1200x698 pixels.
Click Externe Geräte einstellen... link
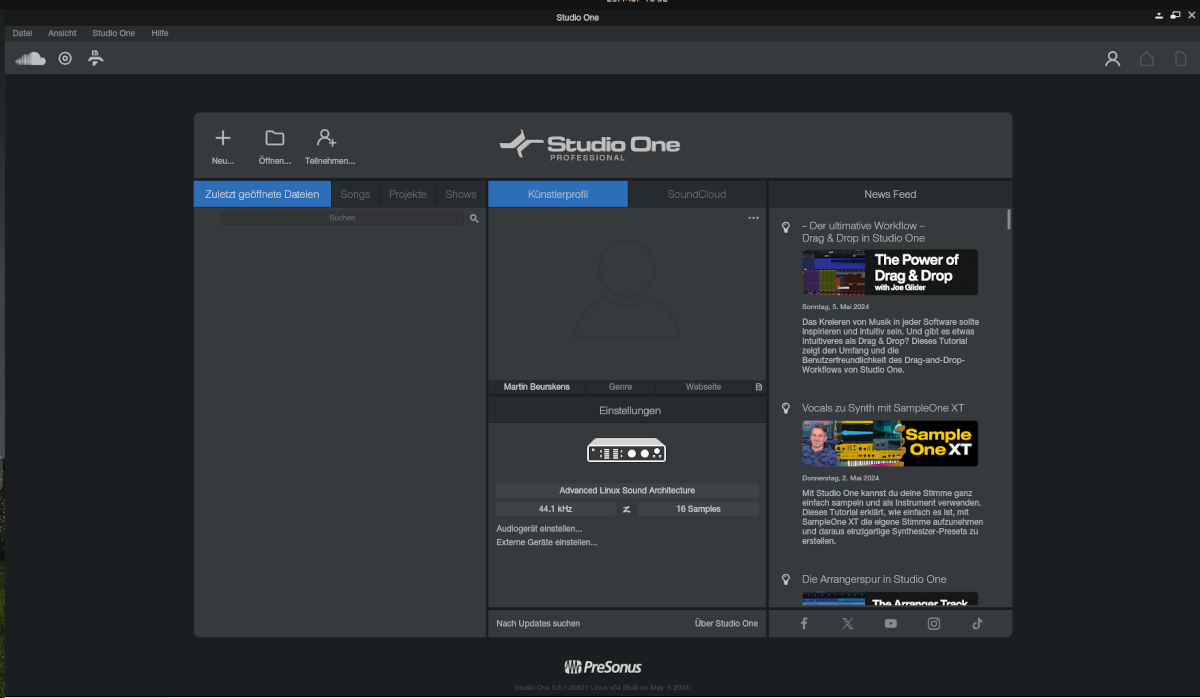[x=547, y=542]
